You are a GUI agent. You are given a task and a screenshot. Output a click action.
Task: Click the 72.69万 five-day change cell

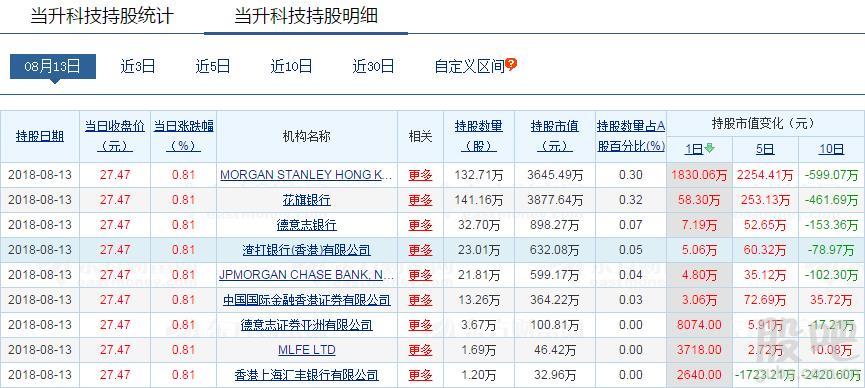[765, 300]
